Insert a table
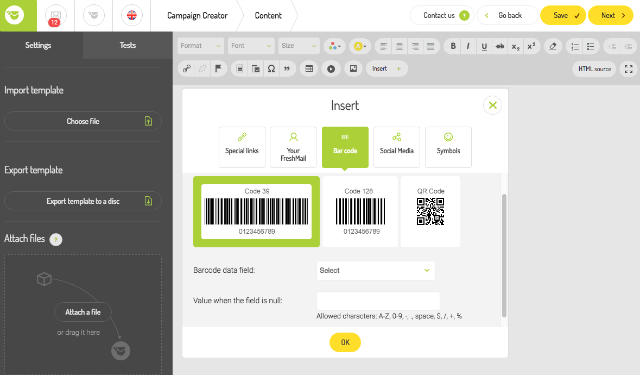 309,69
